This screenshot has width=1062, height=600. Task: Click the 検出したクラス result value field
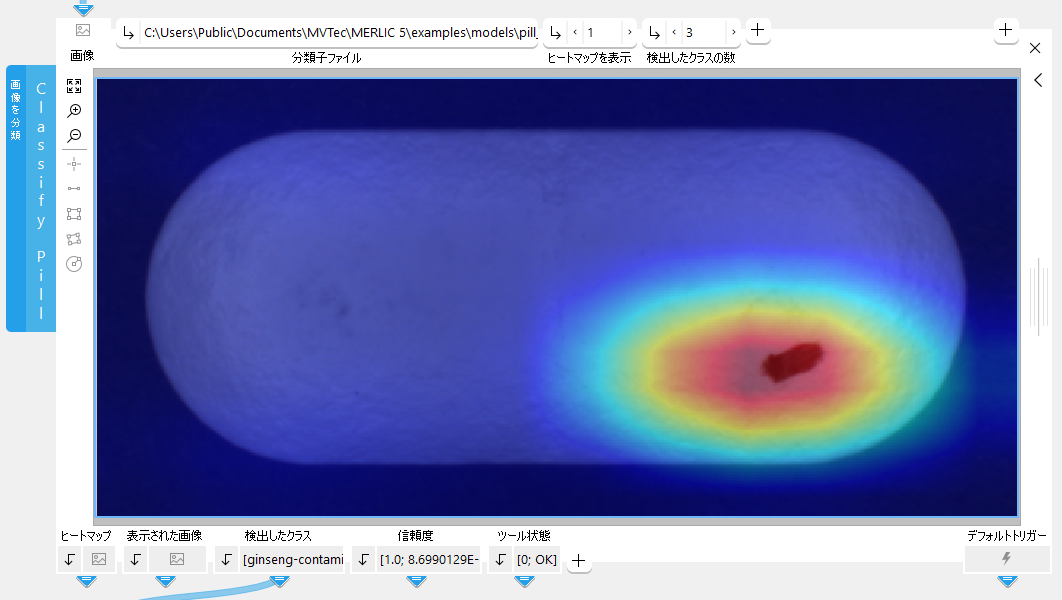[293, 560]
